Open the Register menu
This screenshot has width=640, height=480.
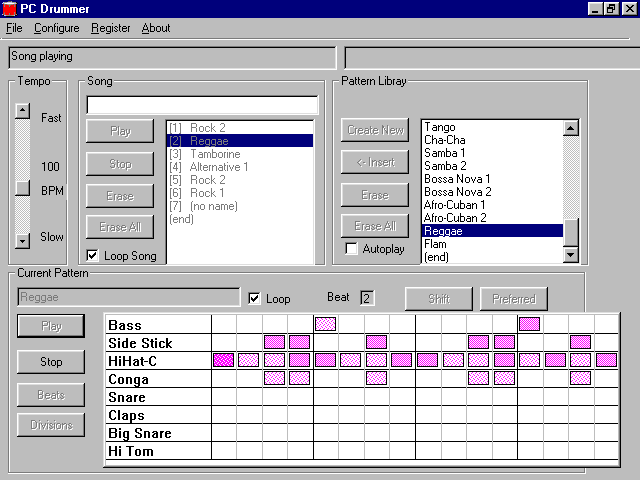(110, 28)
